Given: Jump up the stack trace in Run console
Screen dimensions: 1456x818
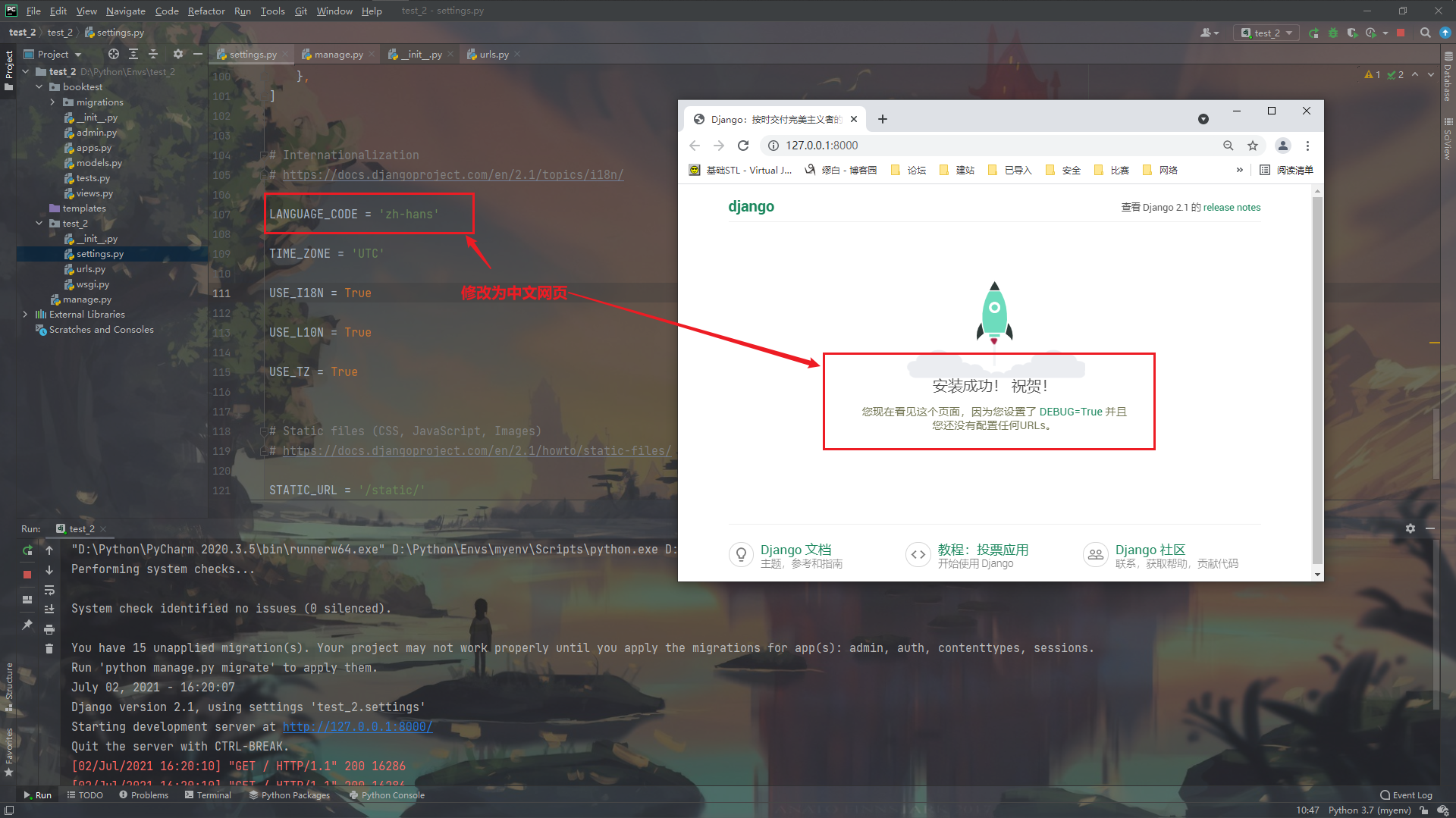Looking at the screenshot, I should point(49,550).
